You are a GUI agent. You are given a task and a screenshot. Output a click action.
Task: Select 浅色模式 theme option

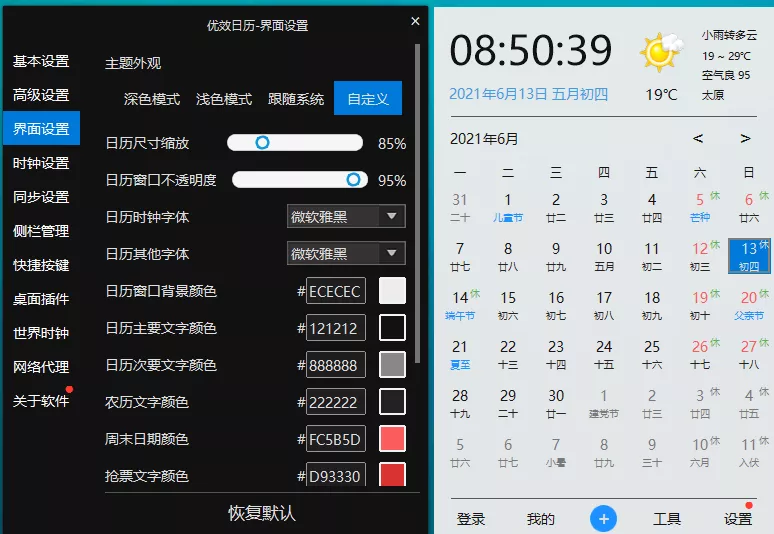pos(224,99)
